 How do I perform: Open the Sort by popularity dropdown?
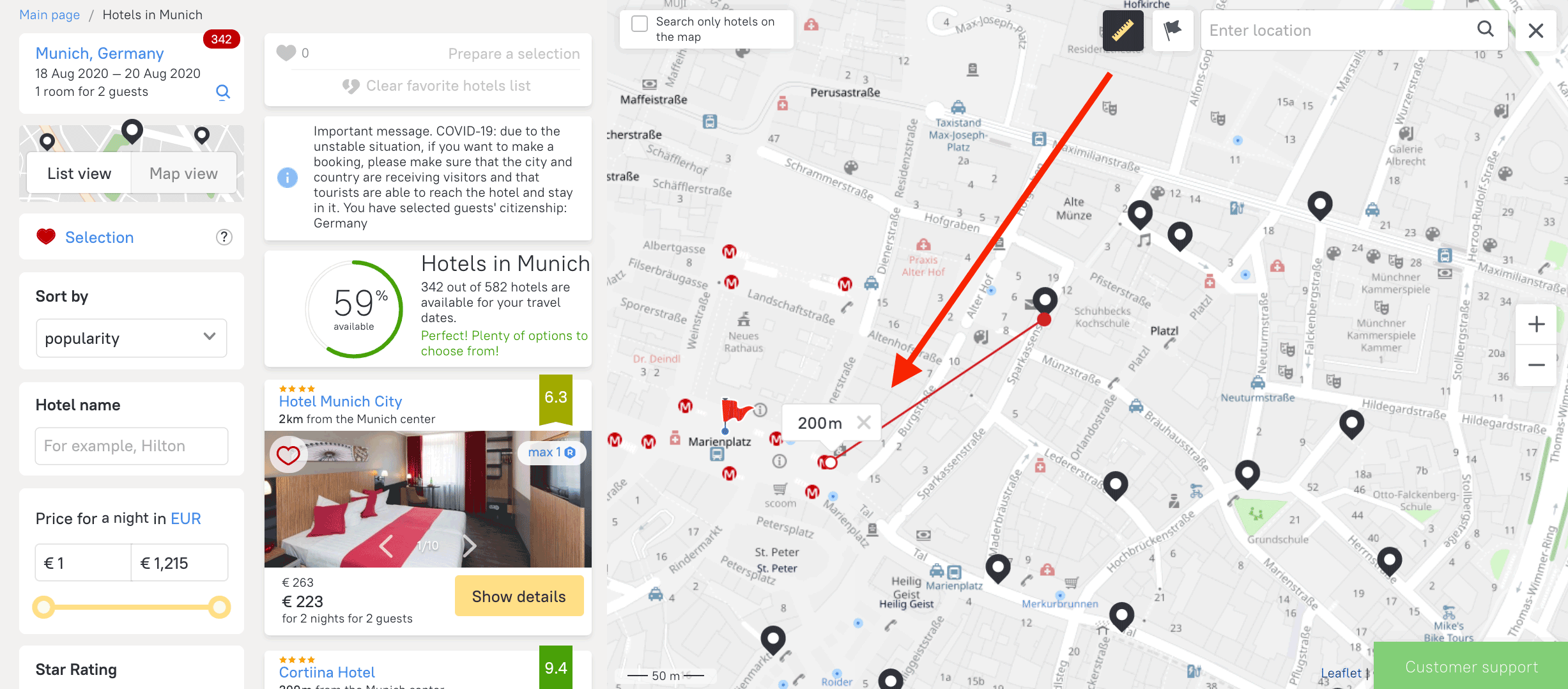(131, 338)
